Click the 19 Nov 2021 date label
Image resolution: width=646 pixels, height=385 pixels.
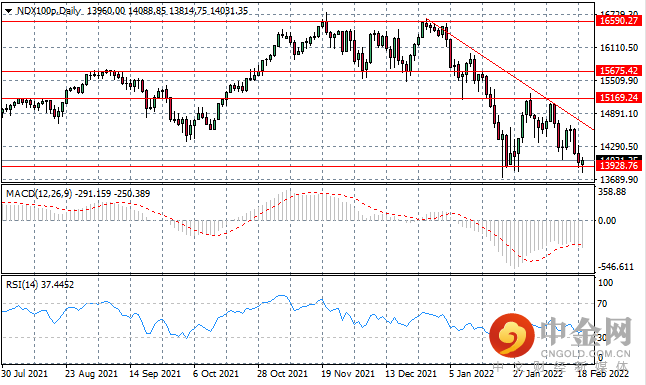[348, 373]
